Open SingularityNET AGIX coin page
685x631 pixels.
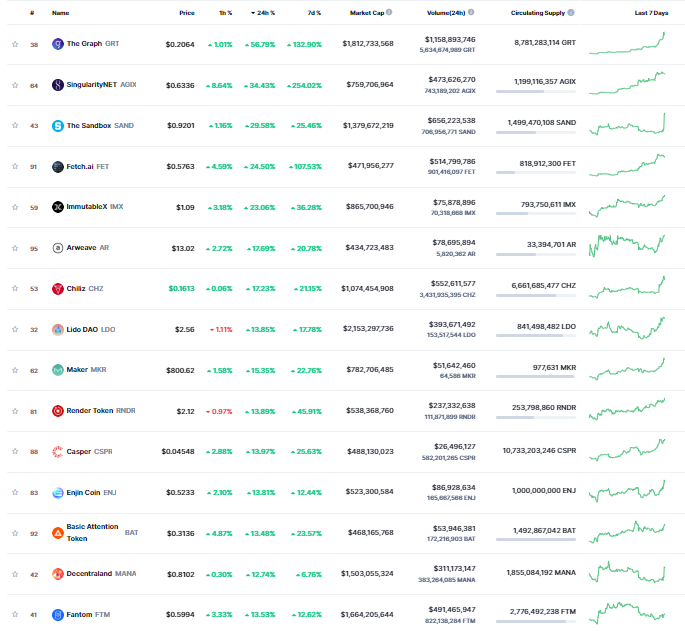(101, 85)
